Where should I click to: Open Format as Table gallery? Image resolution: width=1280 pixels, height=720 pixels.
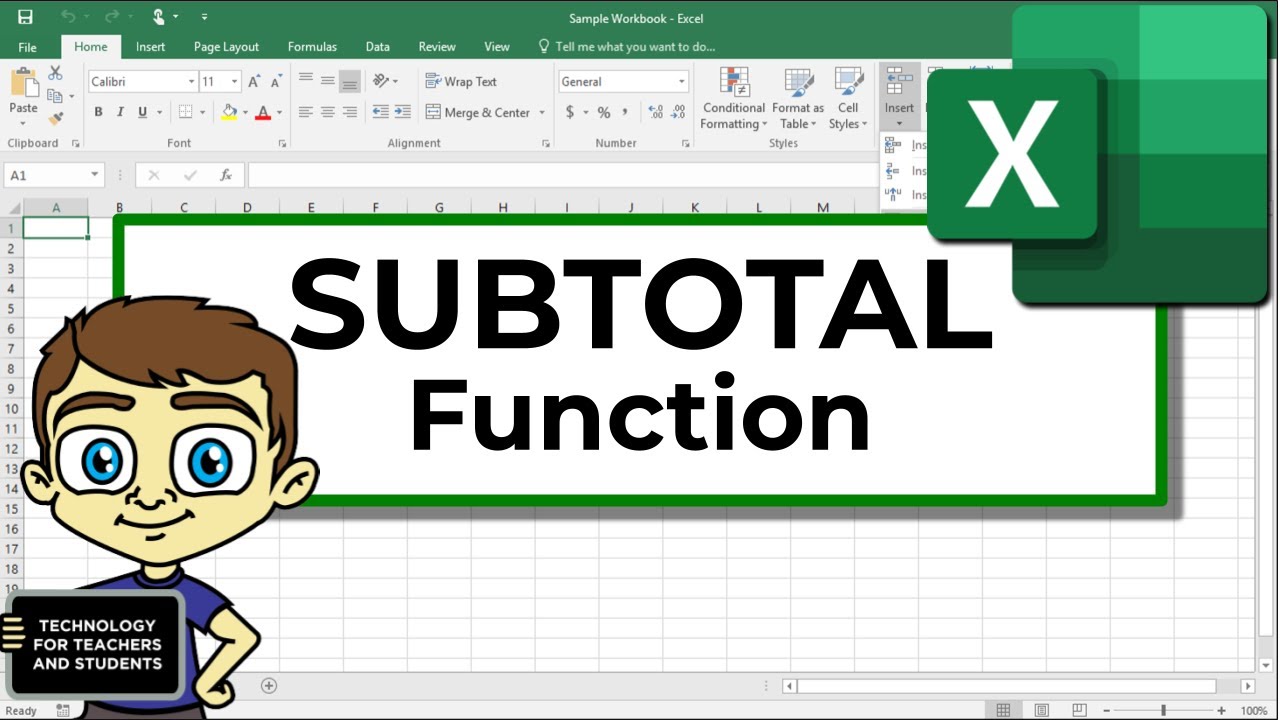coord(798,99)
